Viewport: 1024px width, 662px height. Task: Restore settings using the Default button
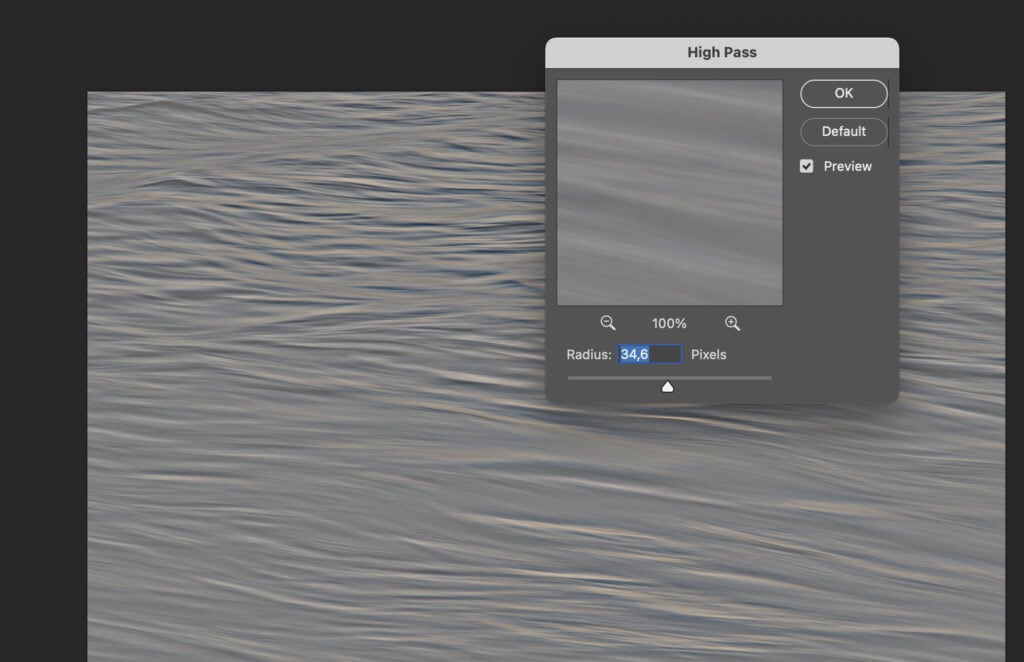tap(843, 131)
